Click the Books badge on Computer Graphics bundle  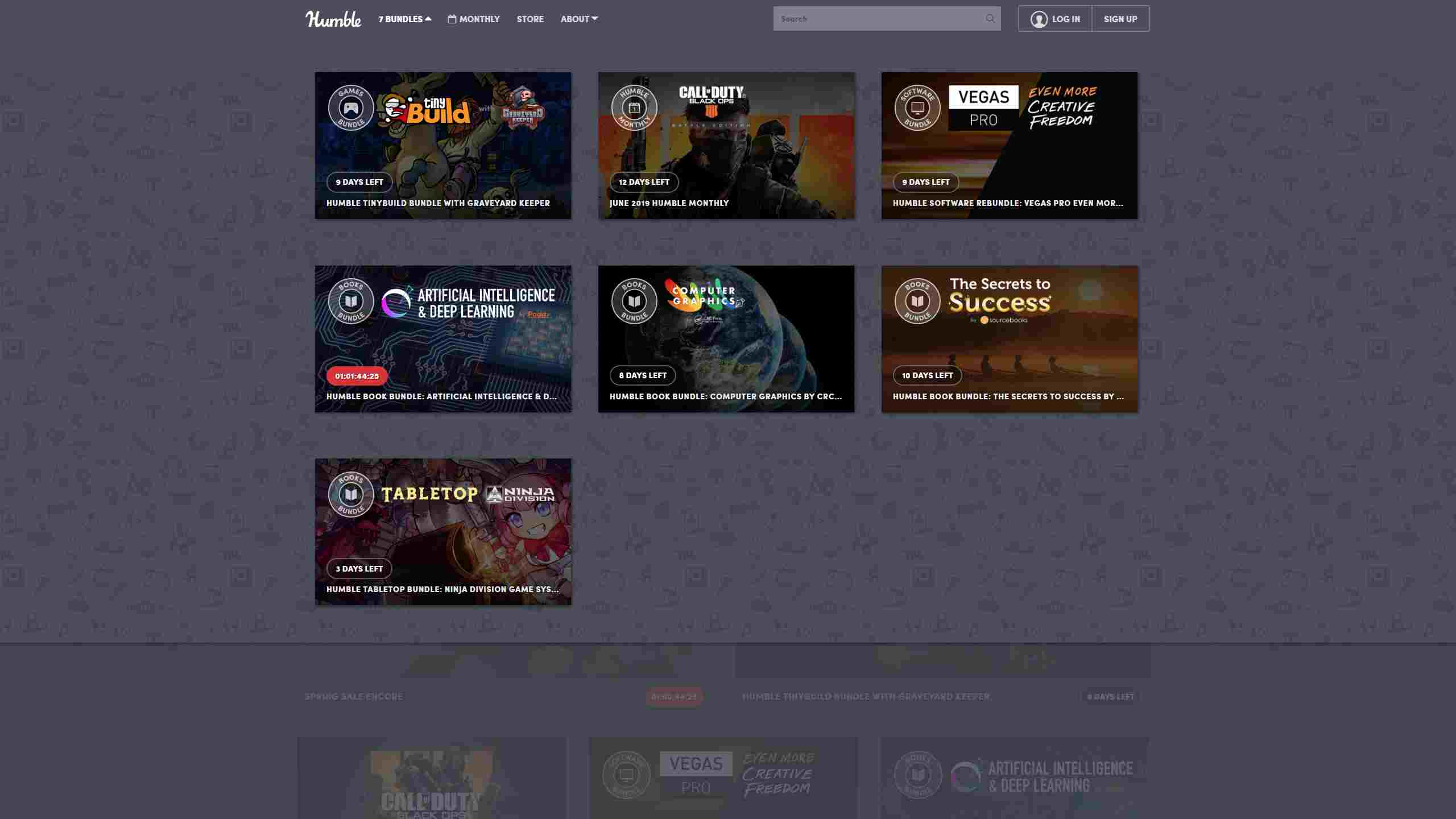[634, 301]
